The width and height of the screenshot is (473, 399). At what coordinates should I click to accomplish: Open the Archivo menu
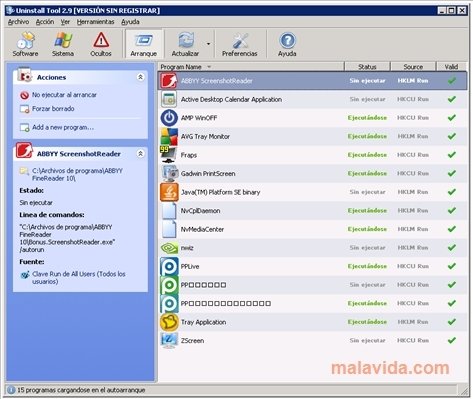click(x=18, y=22)
